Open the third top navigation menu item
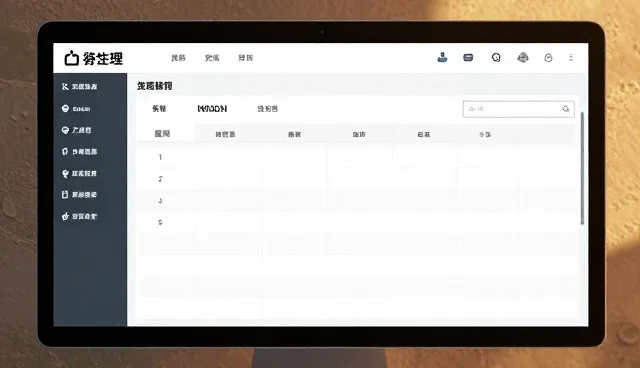640x368 pixels. [245, 58]
